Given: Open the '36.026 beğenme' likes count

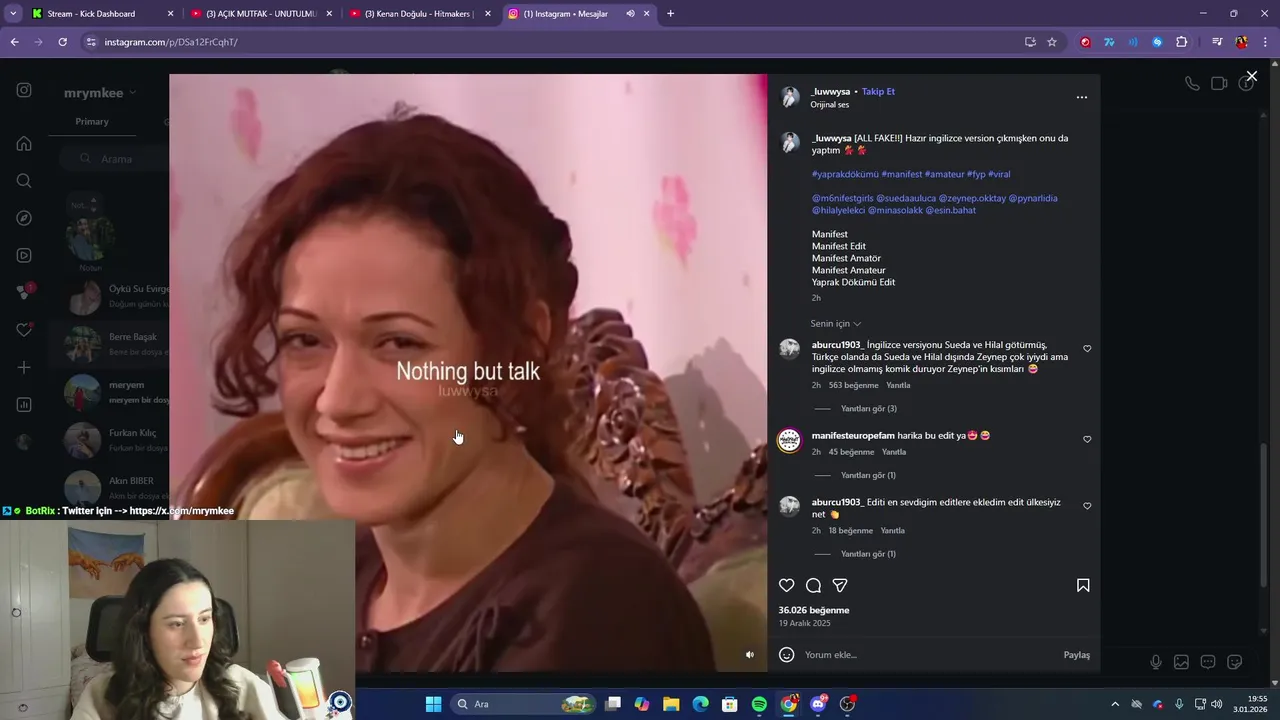Looking at the screenshot, I should pos(814,610).
